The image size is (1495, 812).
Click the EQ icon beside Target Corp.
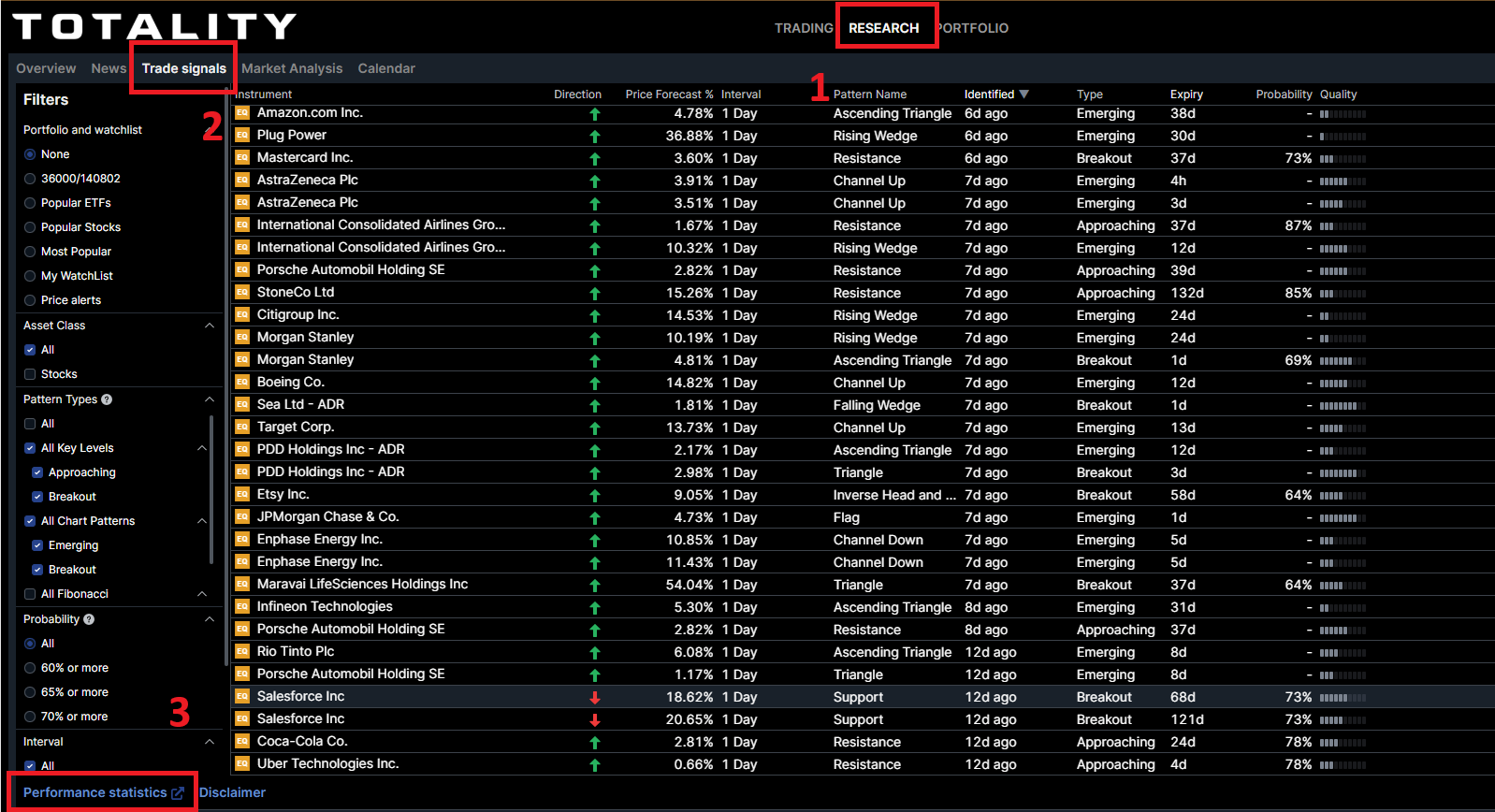pyautogui.click(x=242, y=428)
